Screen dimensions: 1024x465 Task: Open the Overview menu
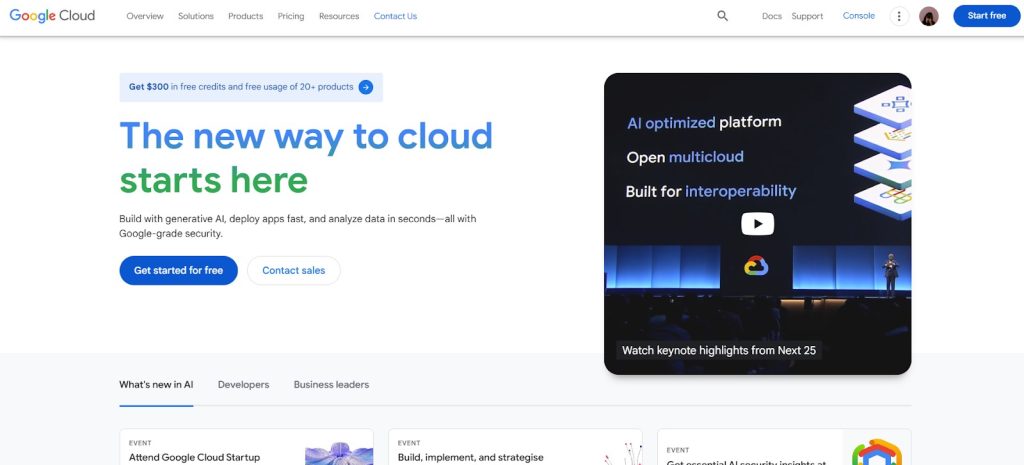click(145, 16)
